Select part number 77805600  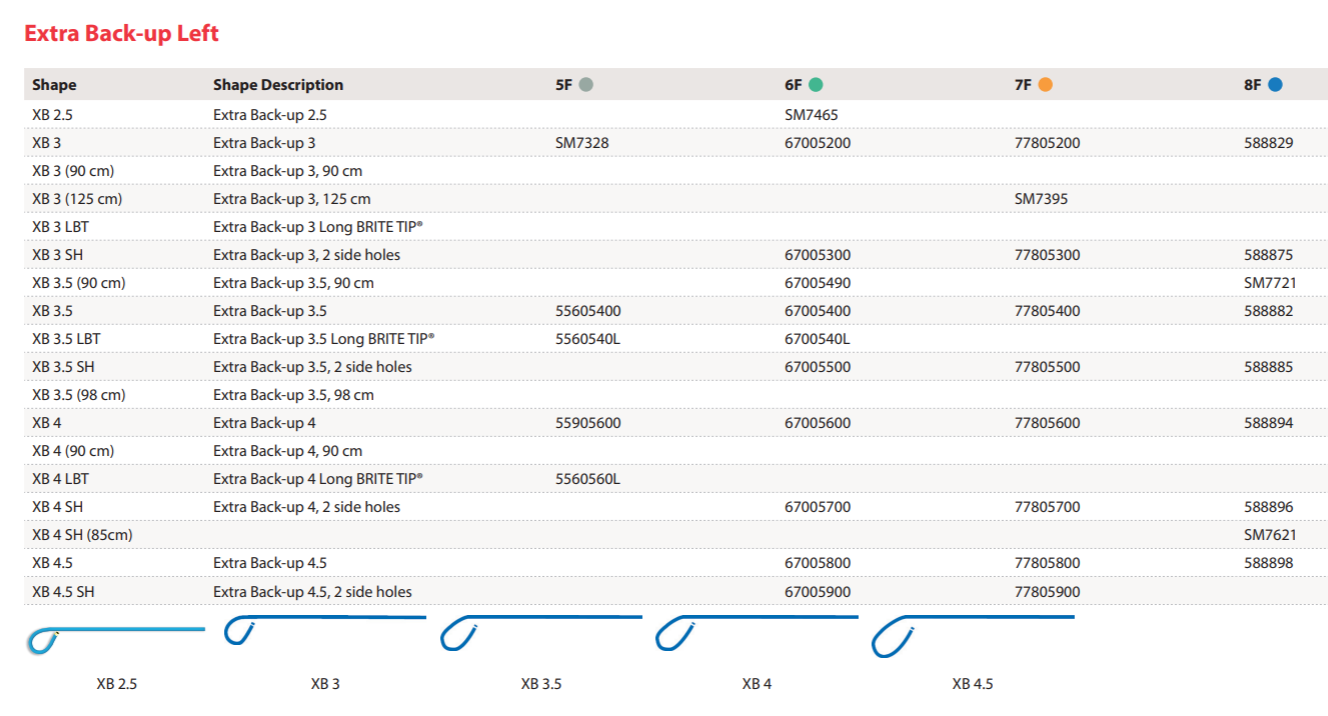1047,423
